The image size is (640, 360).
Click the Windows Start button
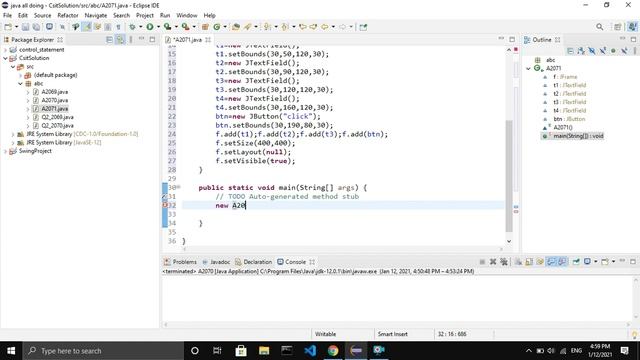(11, 351)
